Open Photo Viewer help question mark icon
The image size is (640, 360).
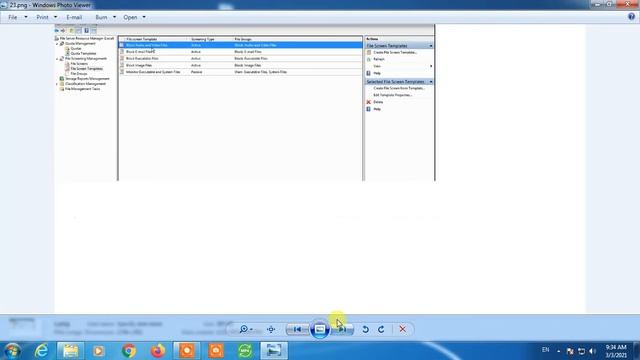click(x=631, y=17)
